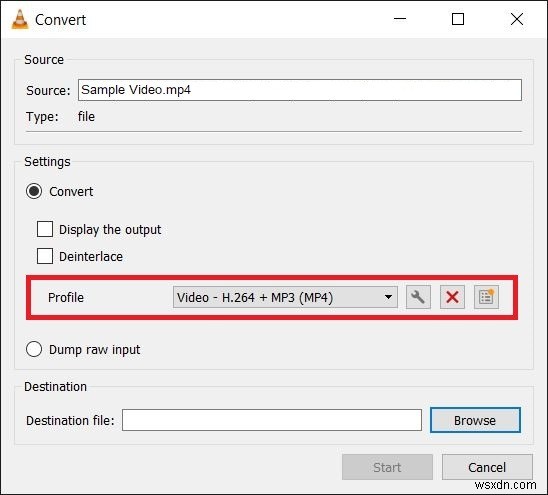Click the 'Source:' label
Image resolution: width=548 pixels, height=495 pixels.
[x=48, y=91]
